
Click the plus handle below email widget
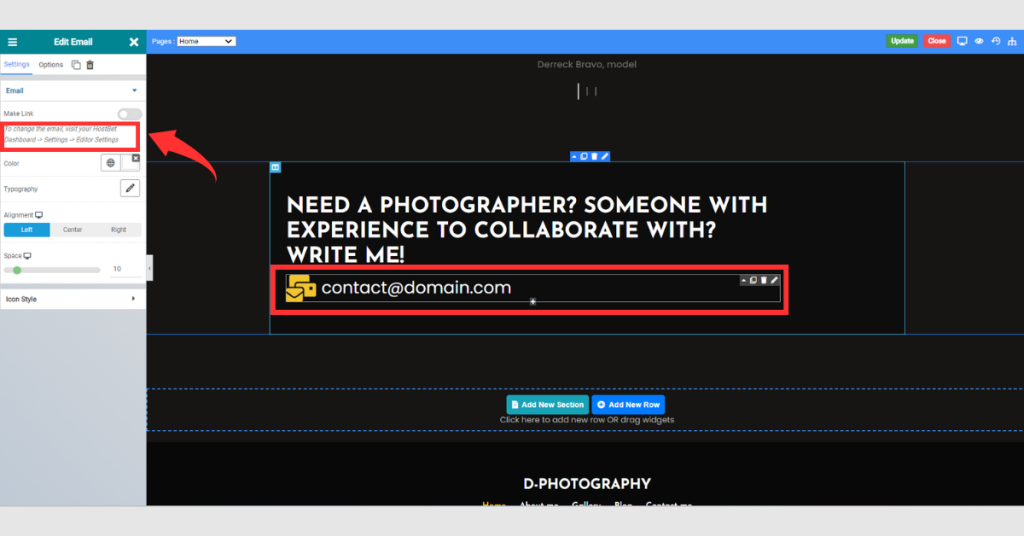(x=533, y=302)
